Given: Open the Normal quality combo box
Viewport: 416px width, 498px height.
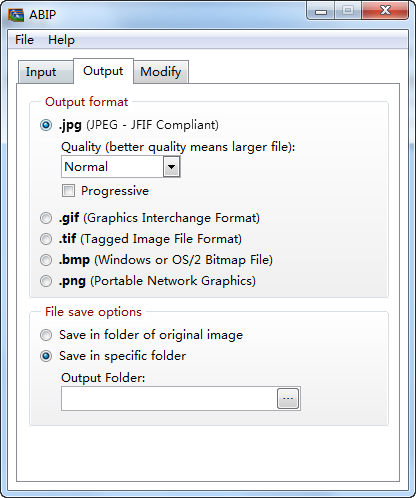Looking at the screenshot, I should coord(121,166).
